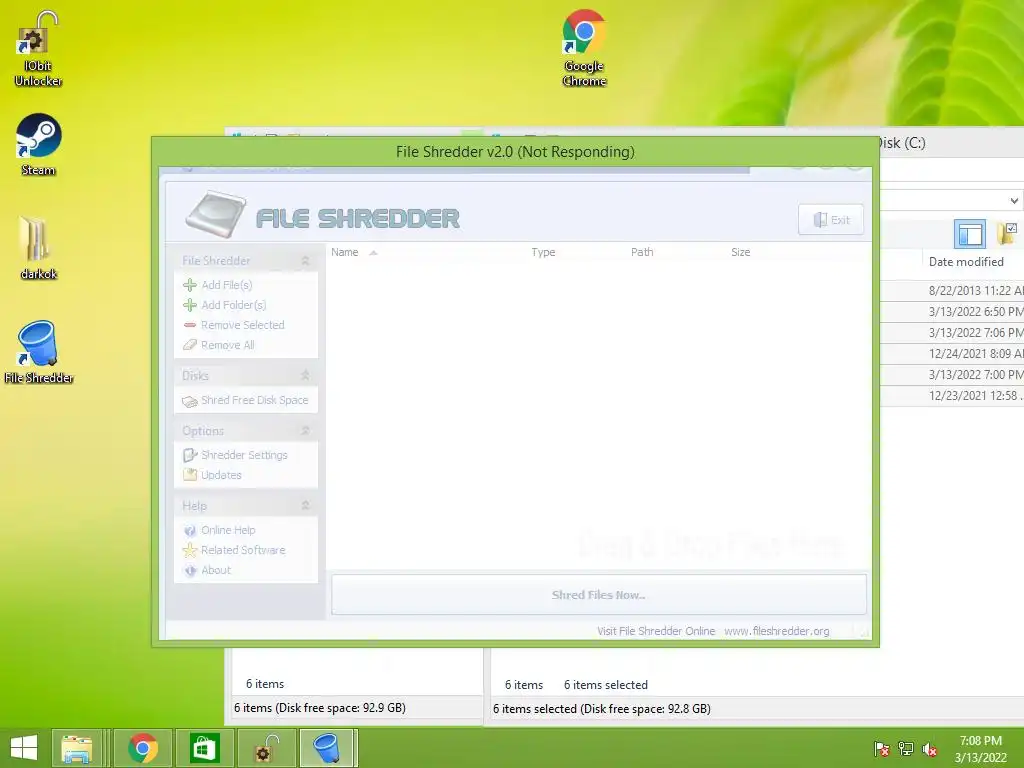Viewport: 1024px width, 768px height.
Task: Click the Updates folder icon
Action: [190, 475]
